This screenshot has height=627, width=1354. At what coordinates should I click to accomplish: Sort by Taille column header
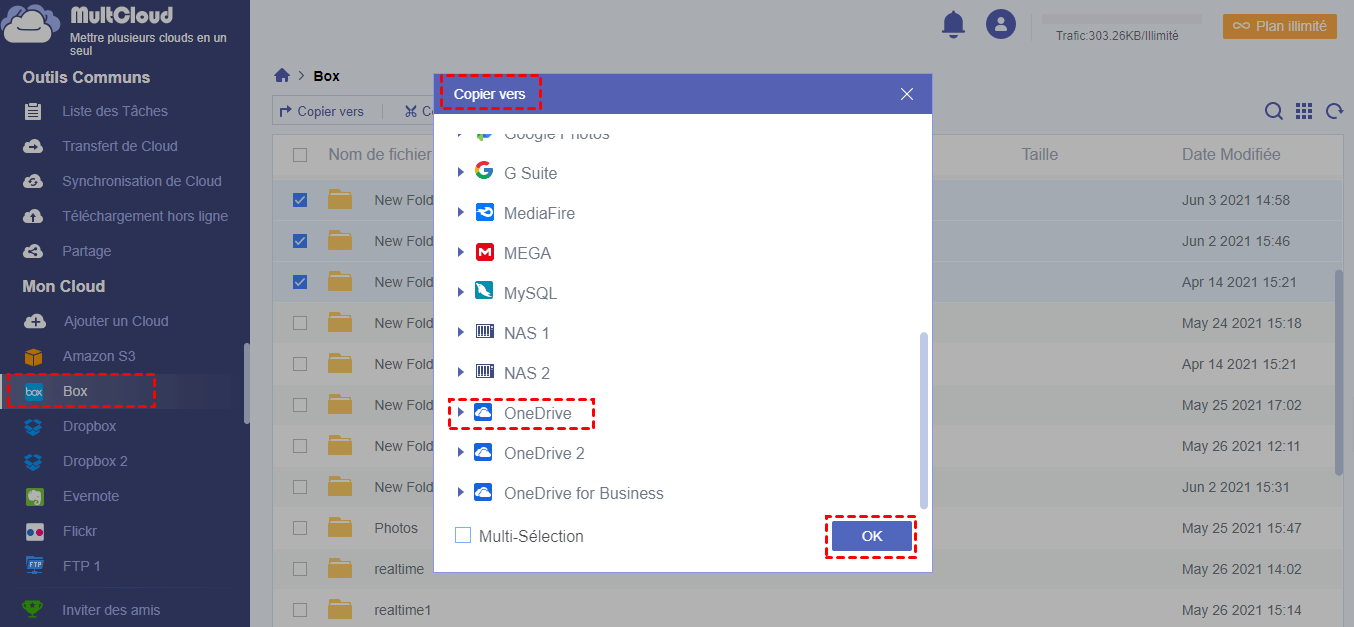point(1040,154)
